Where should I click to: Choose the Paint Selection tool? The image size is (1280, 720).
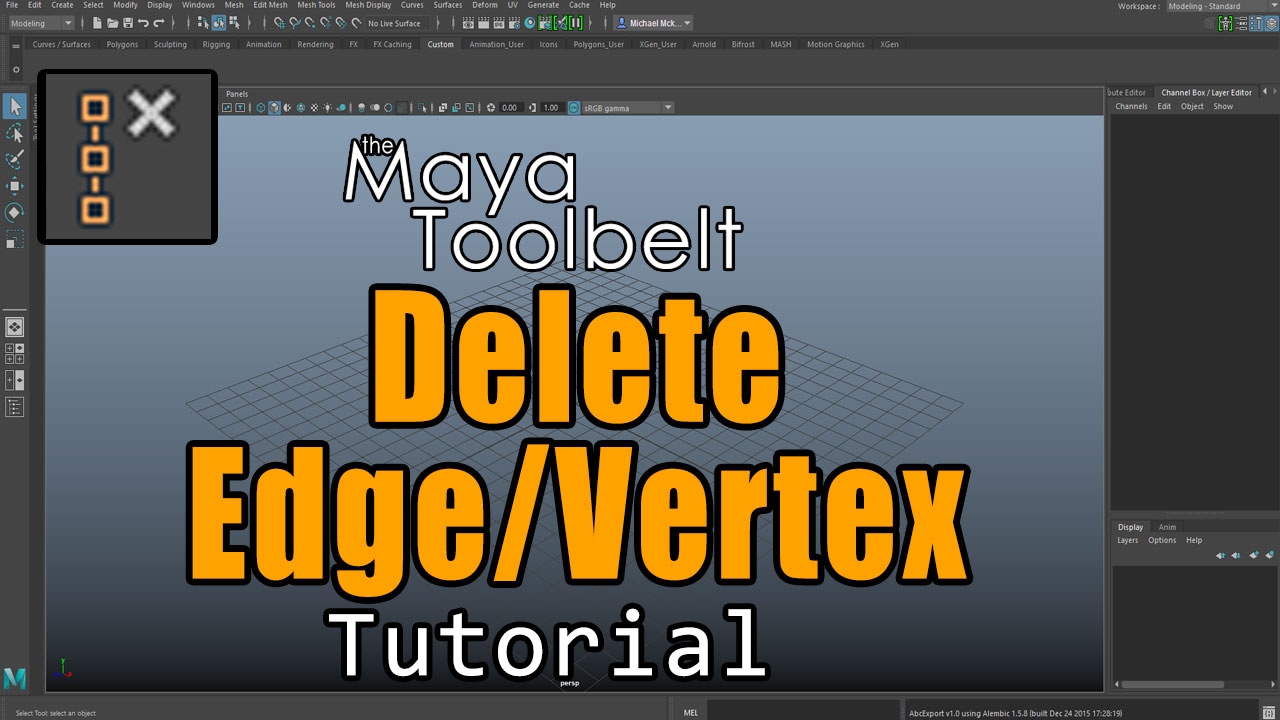(15, 159)
